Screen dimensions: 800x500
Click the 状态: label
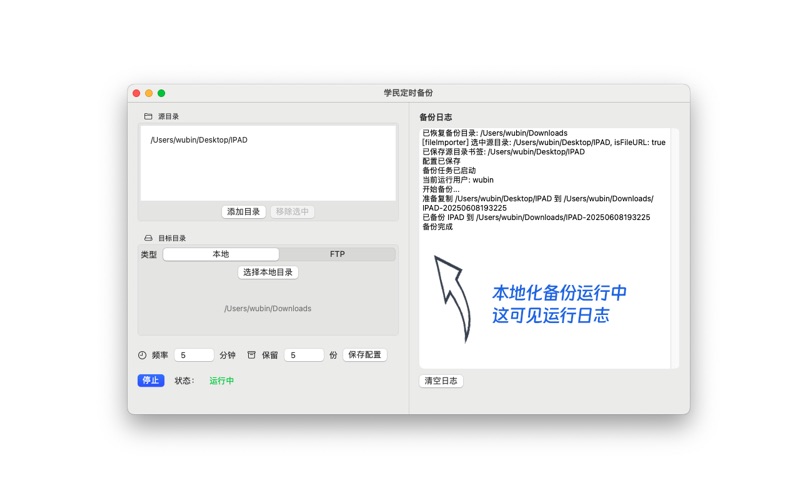click(x=184, y=381)
